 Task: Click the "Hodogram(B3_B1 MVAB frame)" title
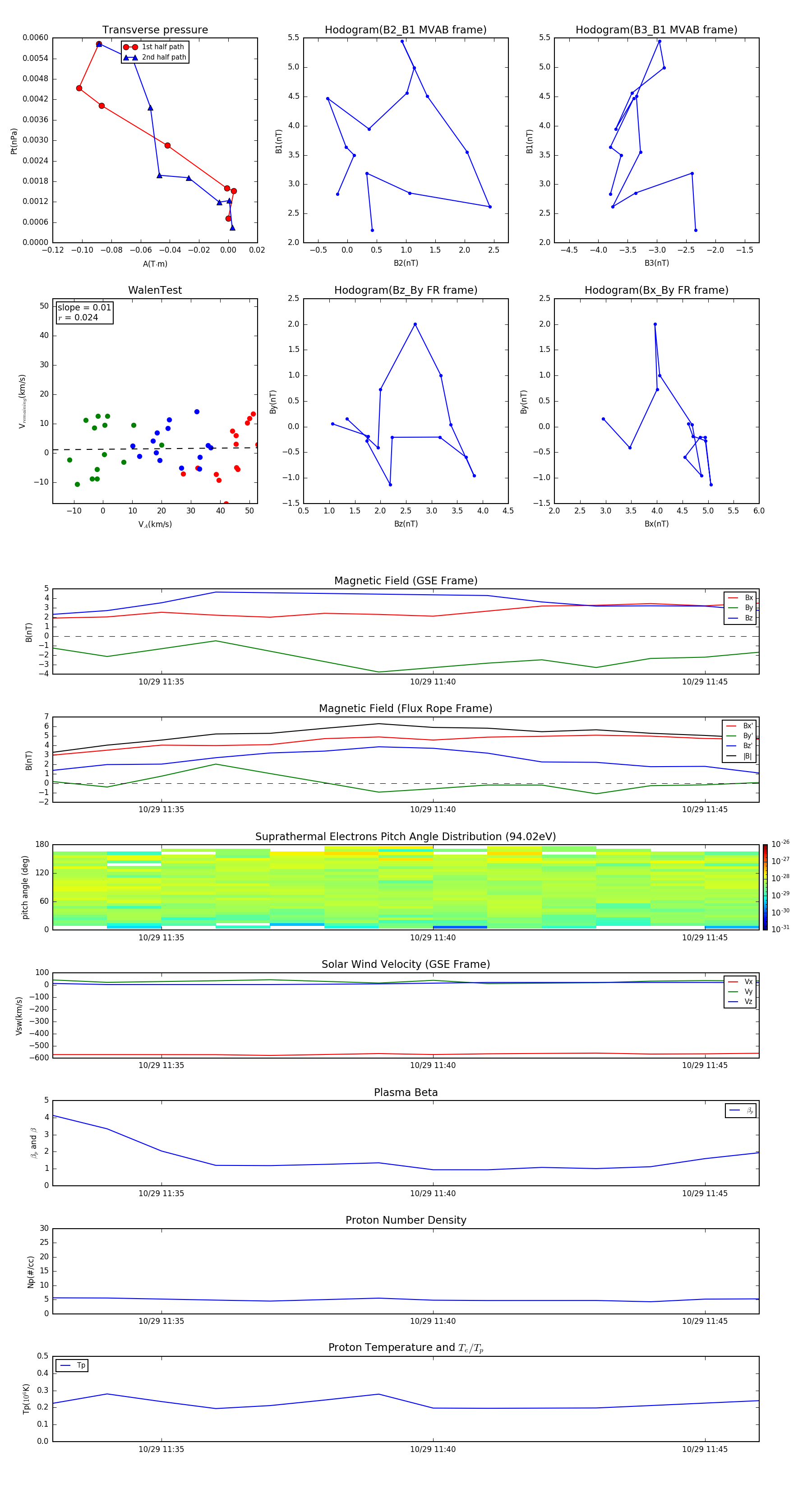pyautogui.click(x=656, y=29)
